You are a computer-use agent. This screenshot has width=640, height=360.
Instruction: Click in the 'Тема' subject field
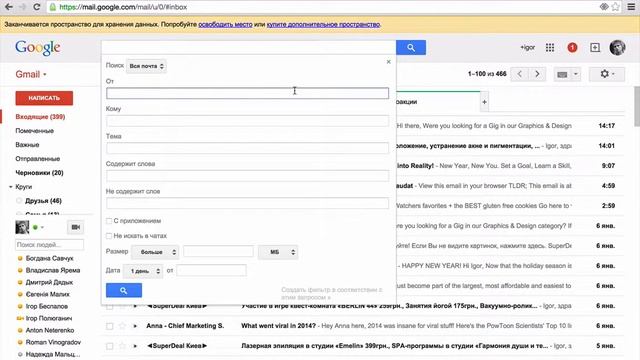247,148
